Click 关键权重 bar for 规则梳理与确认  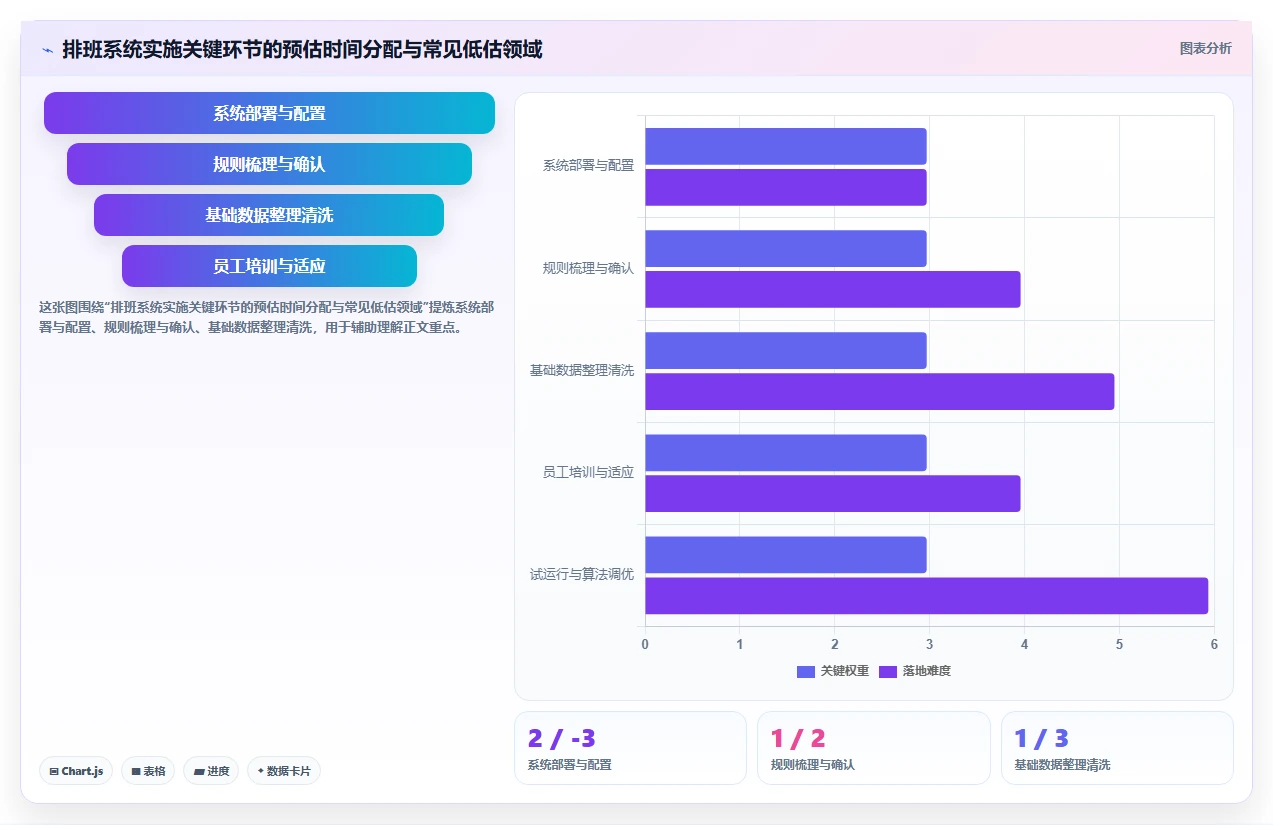click(x=786, y=248)
